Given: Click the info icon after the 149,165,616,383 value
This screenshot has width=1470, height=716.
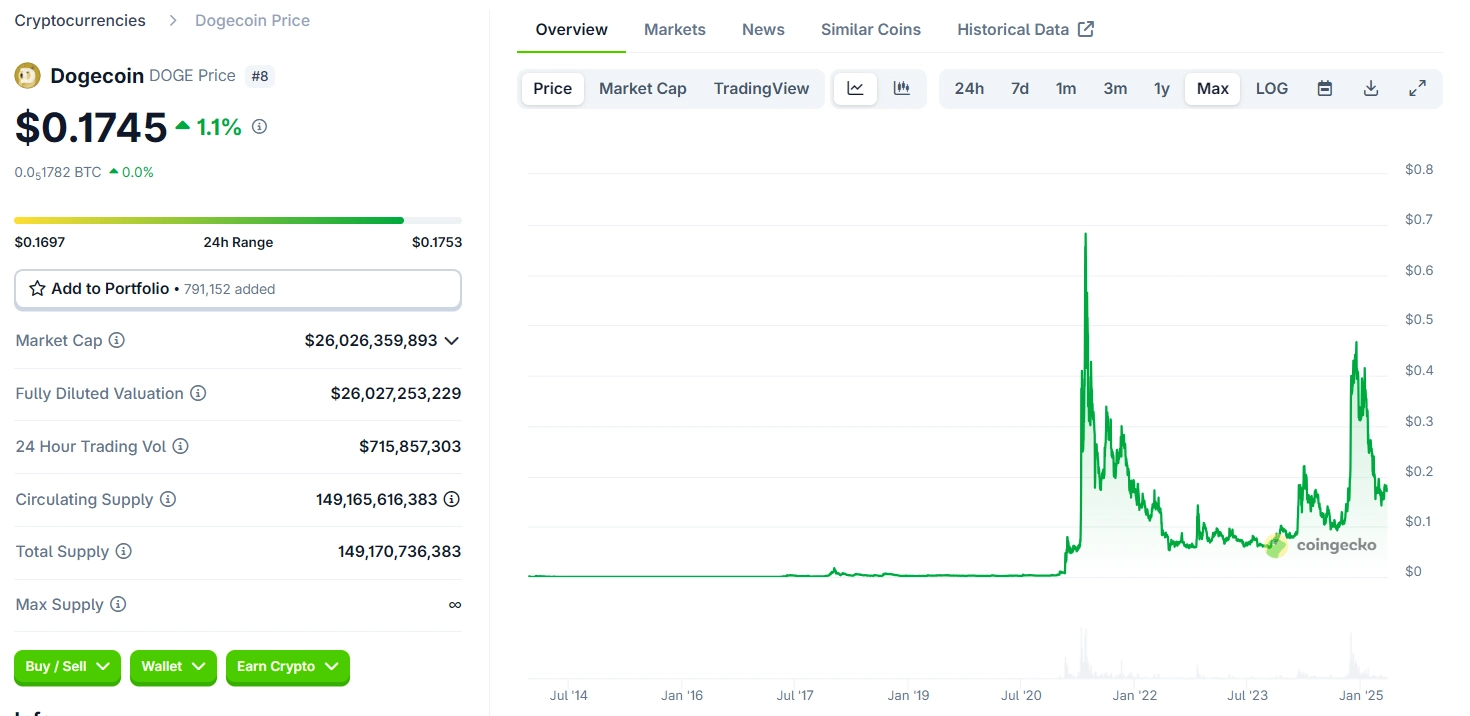Looking at the screenshot, I should coord(452,499).
